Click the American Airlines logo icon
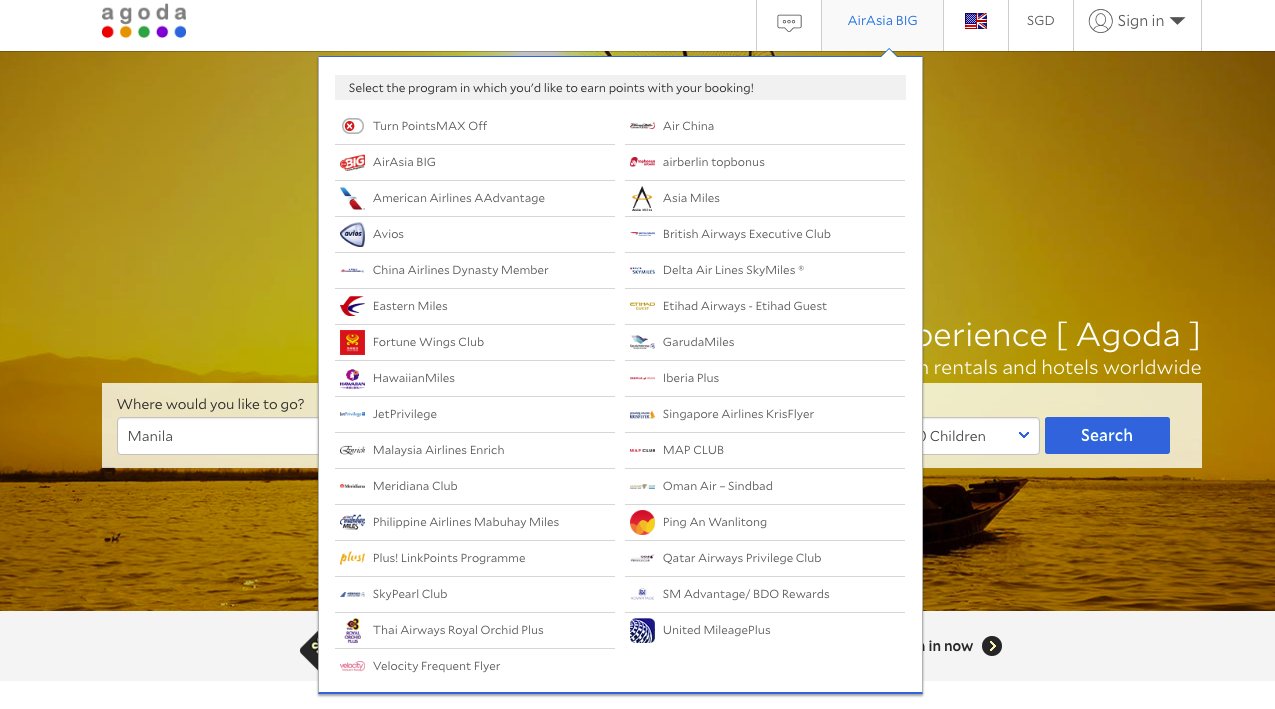The height and width of the screenshot is (709, 1275). pos(352,198)
